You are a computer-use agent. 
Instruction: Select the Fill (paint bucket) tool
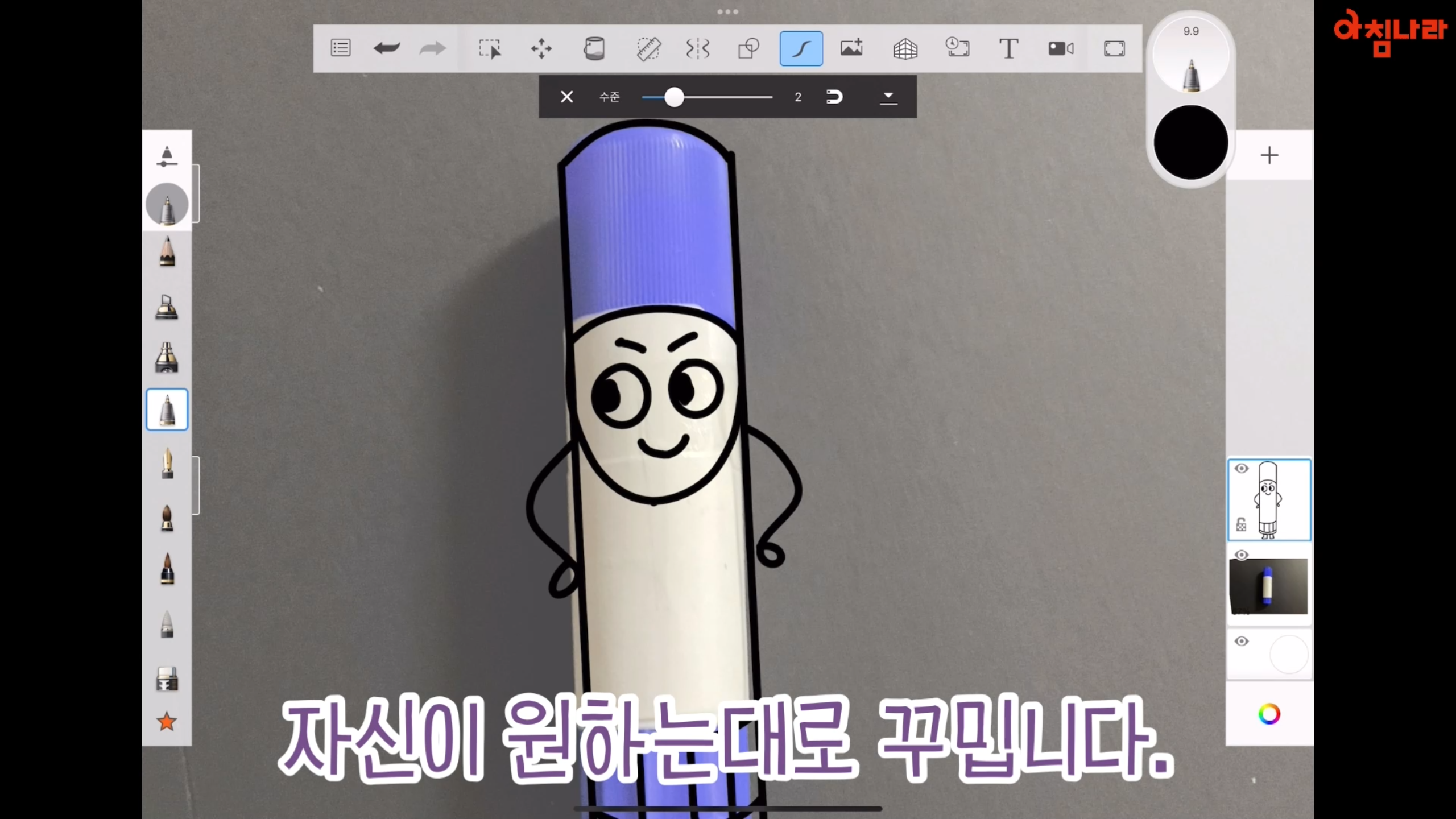pyautogui.click(x=594, y=48)
